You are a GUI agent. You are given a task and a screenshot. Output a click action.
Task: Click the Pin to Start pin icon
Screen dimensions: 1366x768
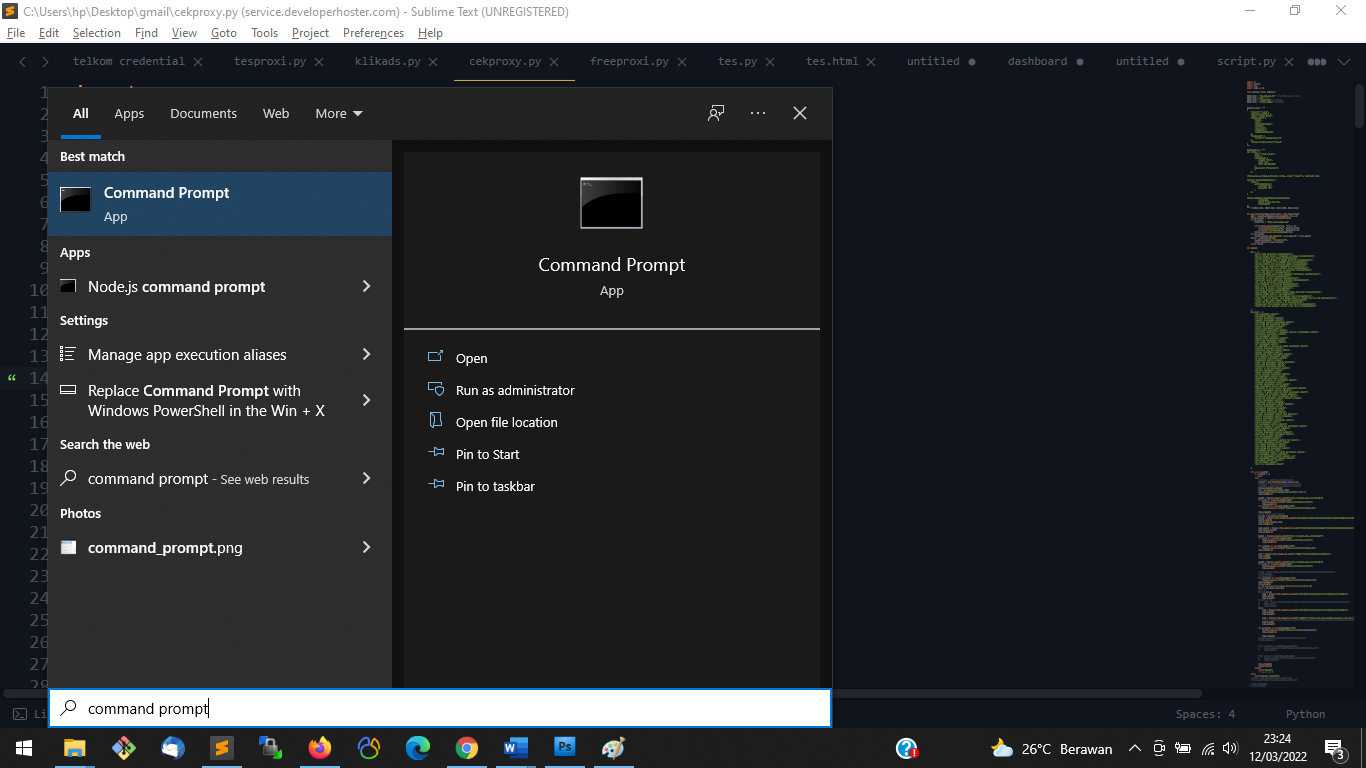coord(436,453)
